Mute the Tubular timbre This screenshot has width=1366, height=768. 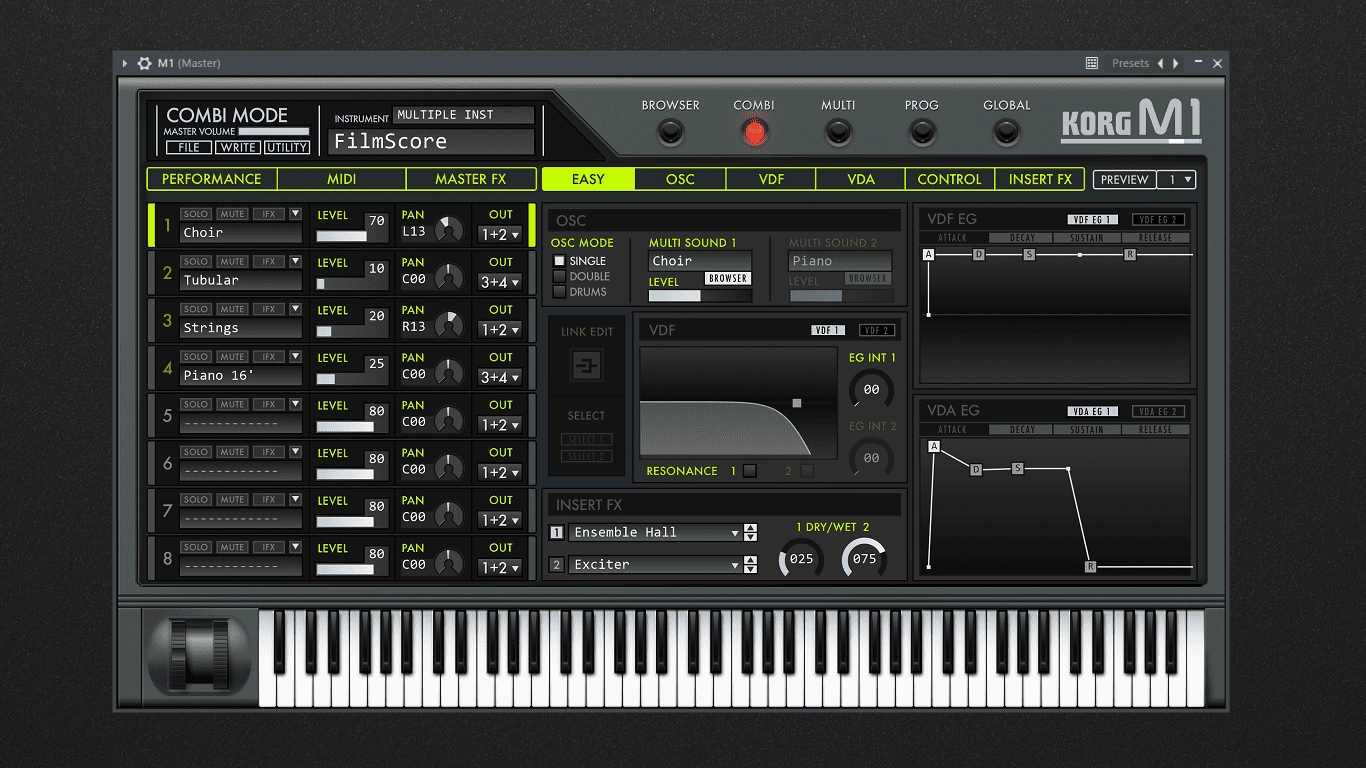233,261
